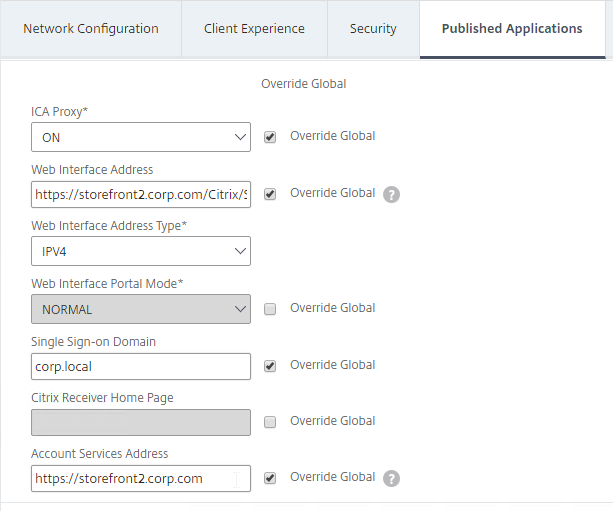Screen dimensions: 613x511
Task: Open the ICA Proxy dropdown
Action: tap(141, 137)
